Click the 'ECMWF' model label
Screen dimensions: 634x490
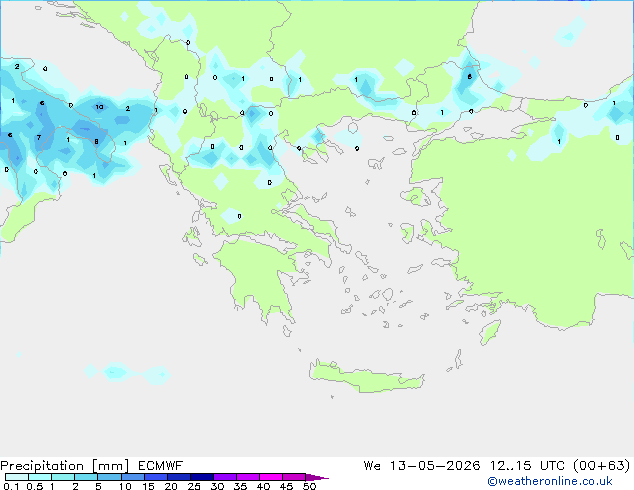[161, 466]
